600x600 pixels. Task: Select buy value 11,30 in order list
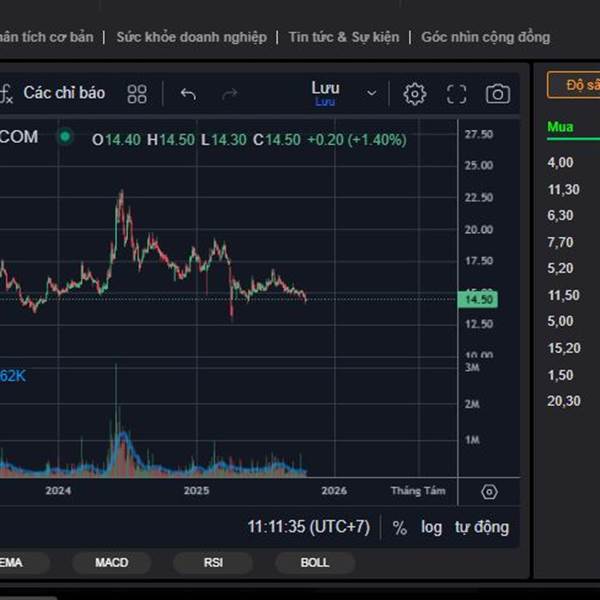[563, 189]
